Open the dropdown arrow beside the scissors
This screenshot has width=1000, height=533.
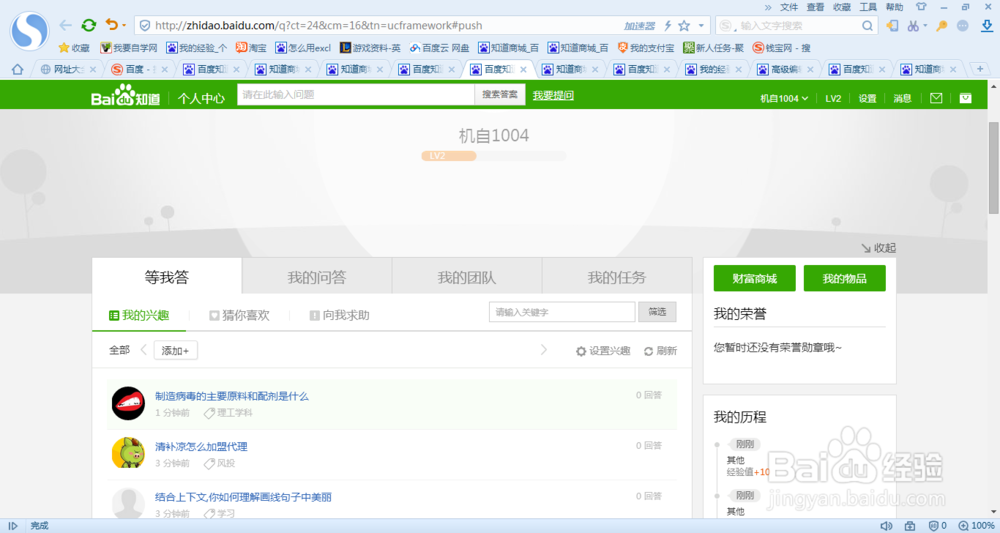[925, 26]
